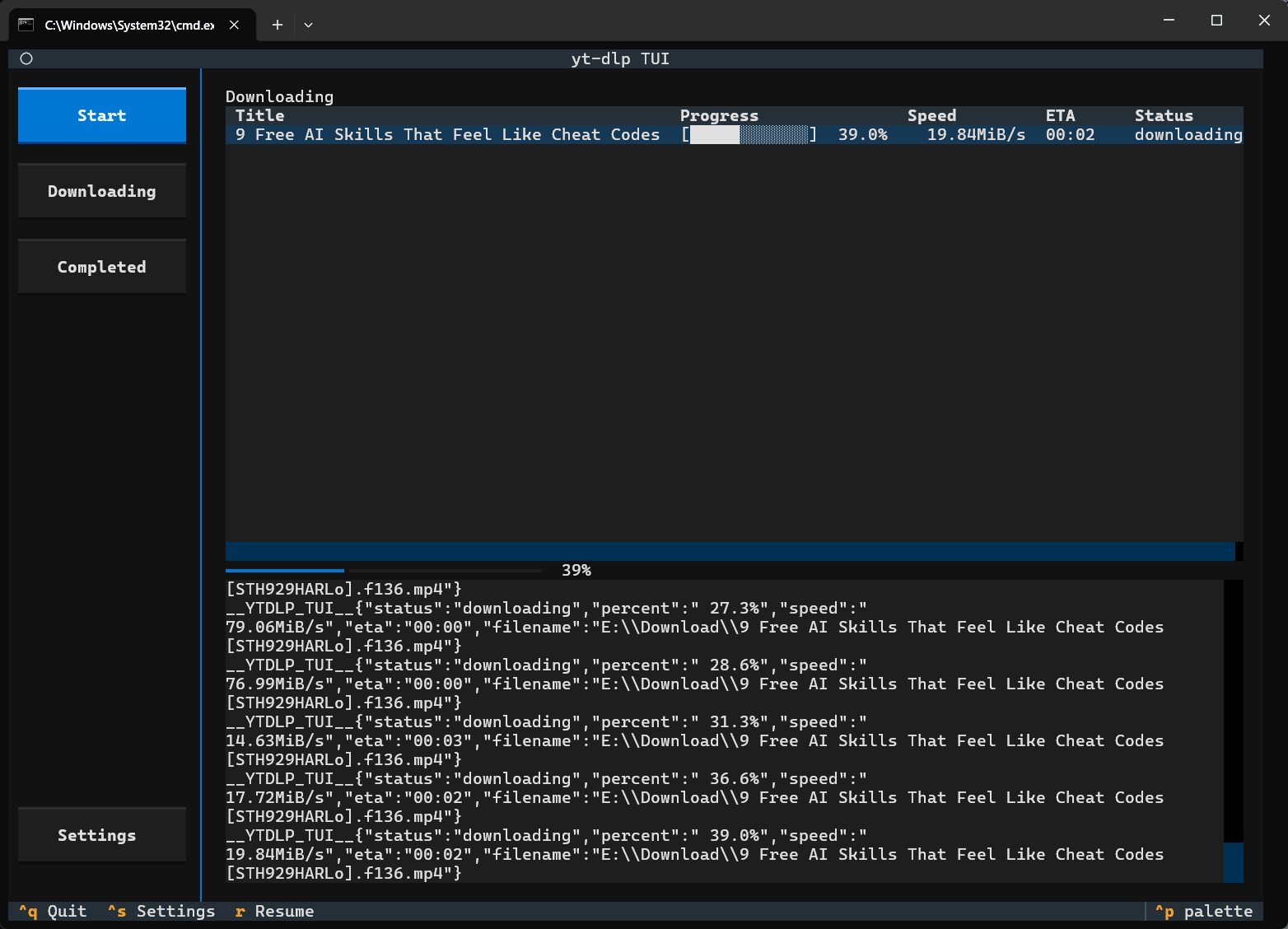Open the Completed list in the sidebar
Viewport: 1288px width, 929px height.
pyautogui.click(x=102, y=267)
